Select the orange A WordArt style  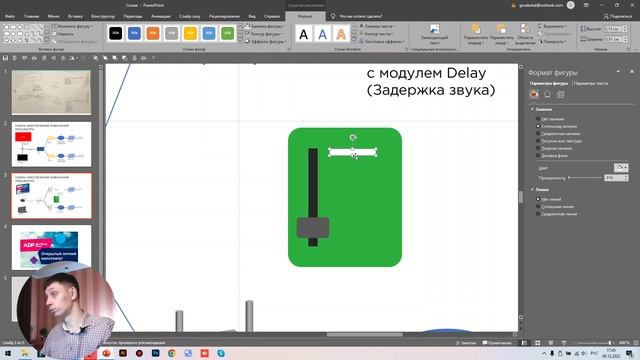(341, 34)
